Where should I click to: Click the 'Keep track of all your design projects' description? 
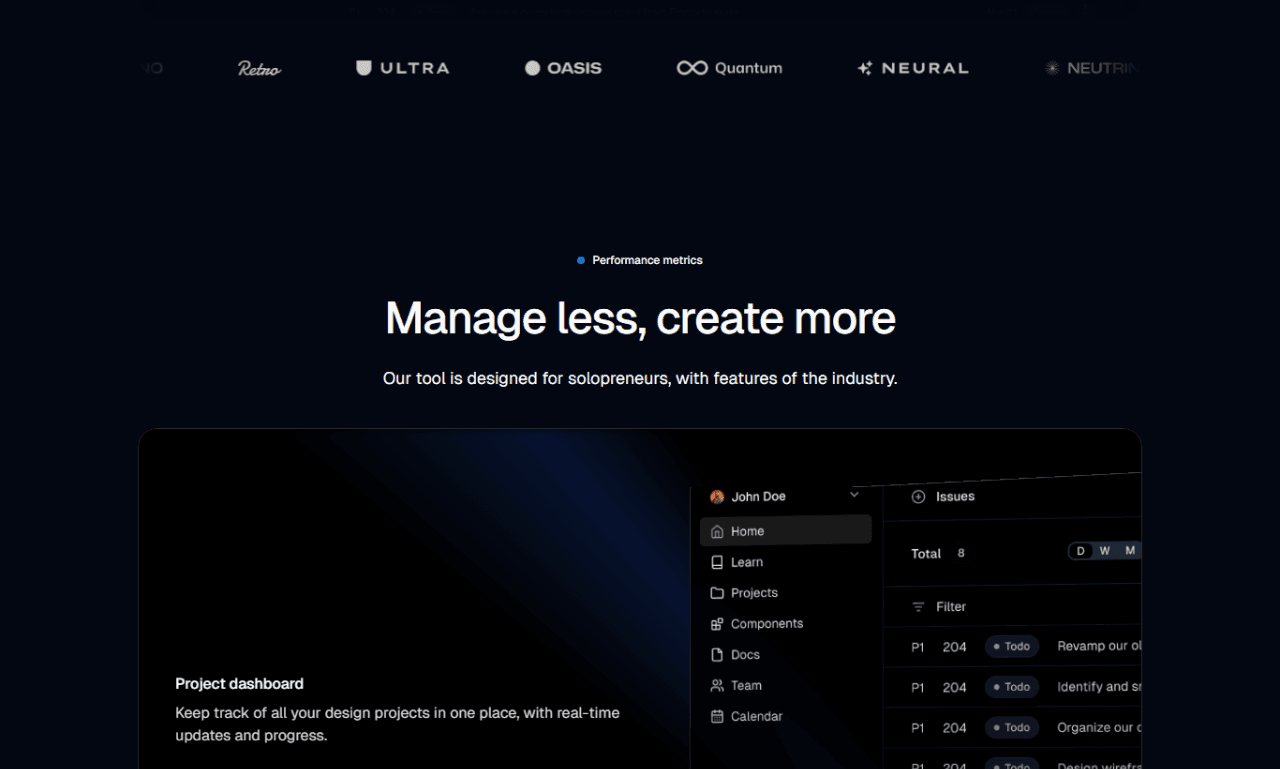[397, 724]
